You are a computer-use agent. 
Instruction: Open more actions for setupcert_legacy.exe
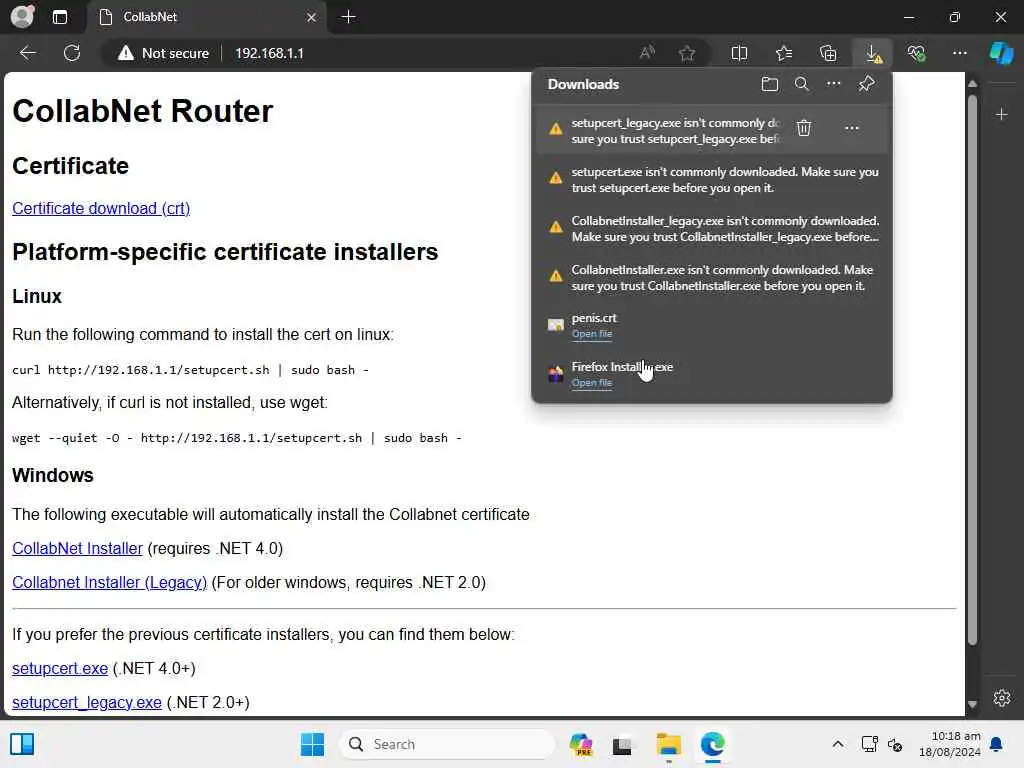852,128
